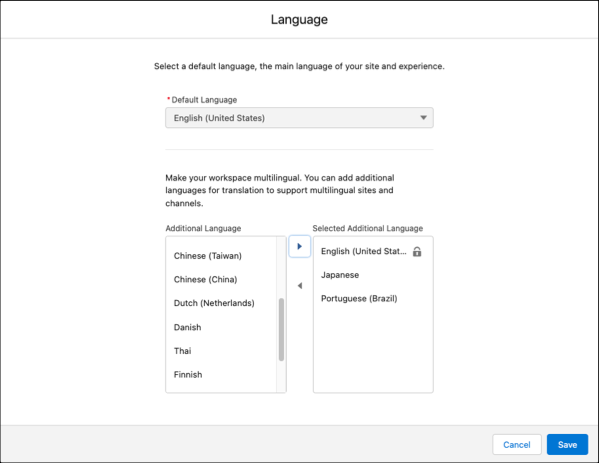
Task: Select Chinese (China) in the list
Action: point(206,279)
